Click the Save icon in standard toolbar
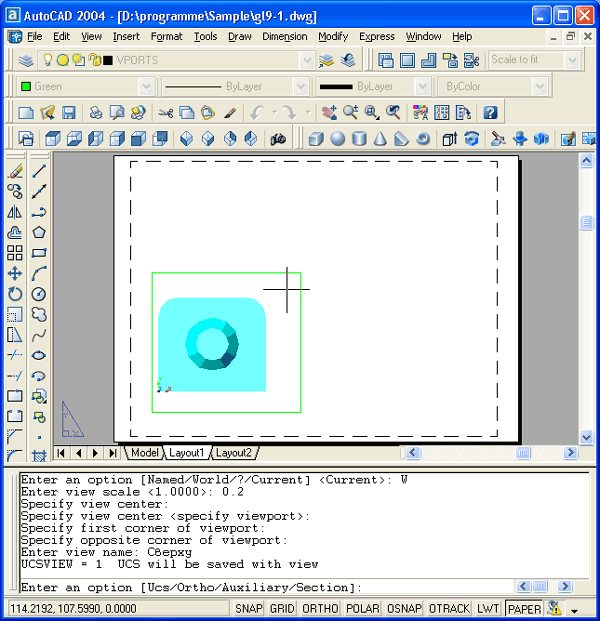 (69, 112)
